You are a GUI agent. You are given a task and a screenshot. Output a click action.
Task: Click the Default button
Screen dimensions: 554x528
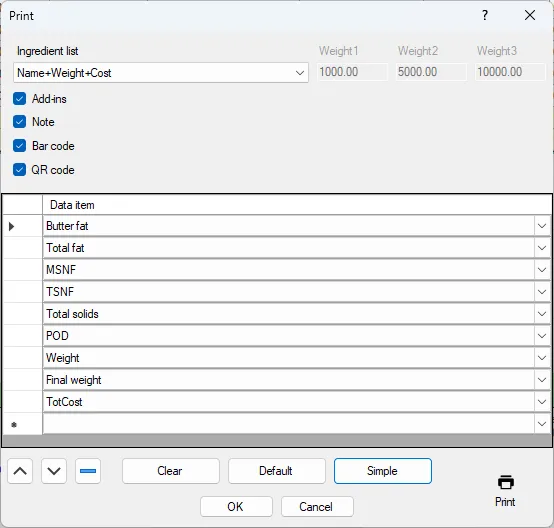[277, 471]
